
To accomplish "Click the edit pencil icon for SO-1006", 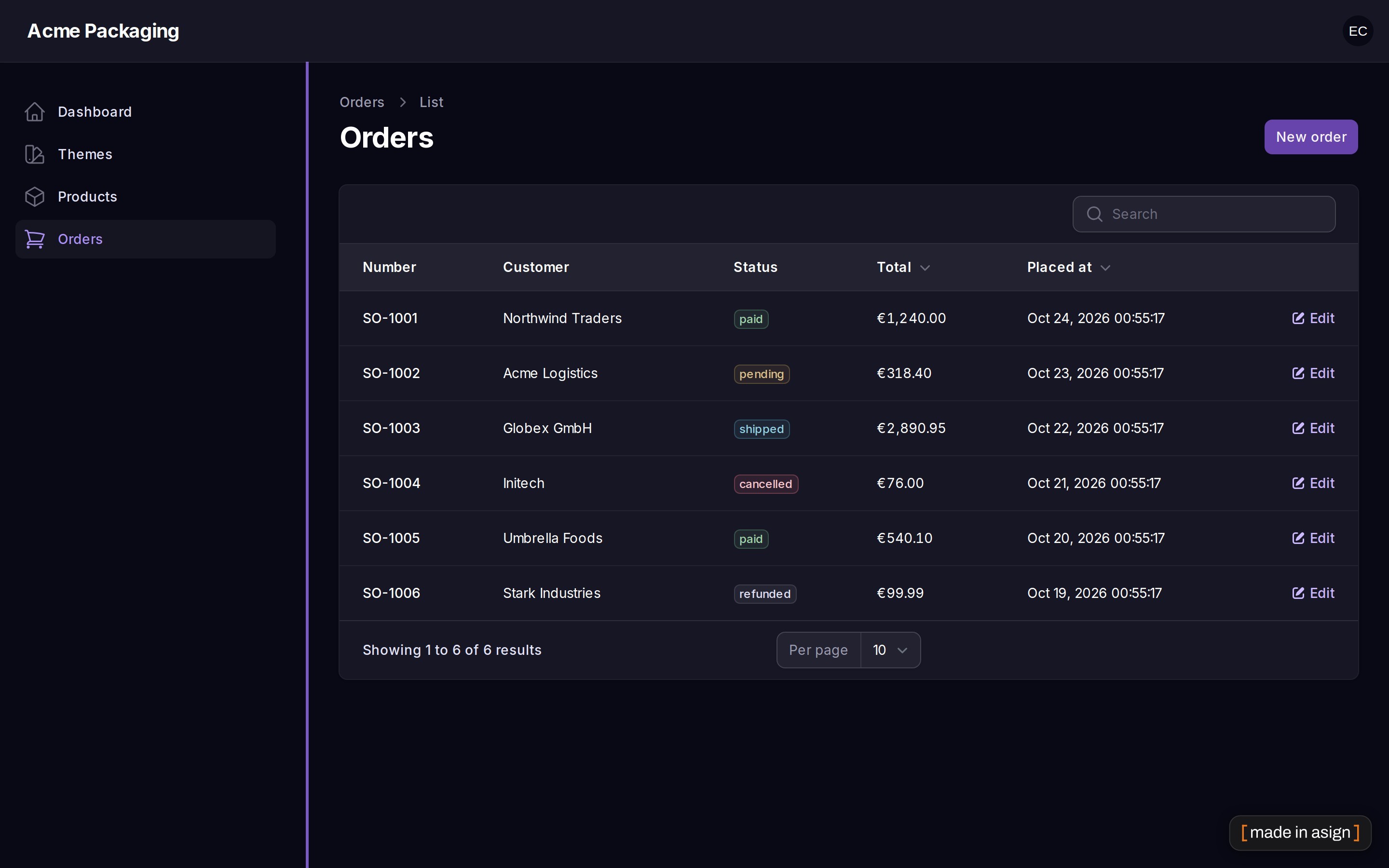I will 1298,593.
